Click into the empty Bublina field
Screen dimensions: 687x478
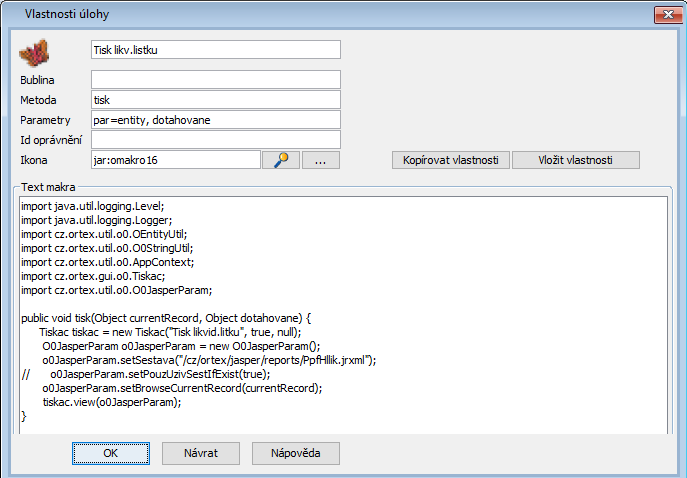[215, 79]
